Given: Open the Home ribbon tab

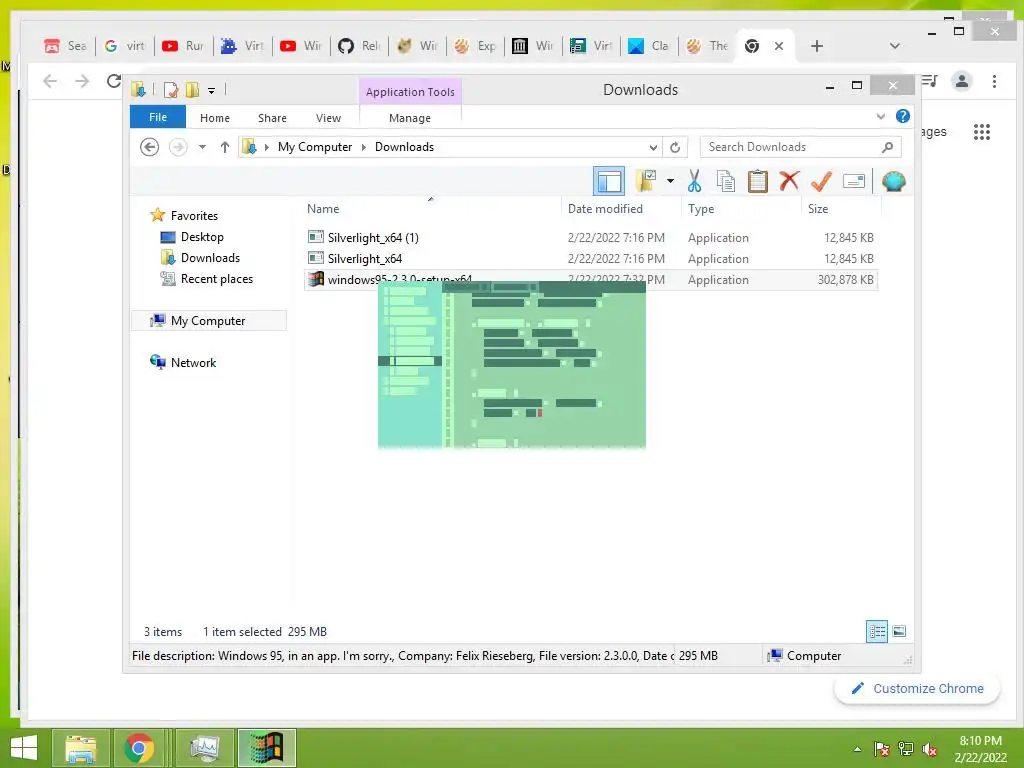Looking at the screenshot, I should coord(215,118).
